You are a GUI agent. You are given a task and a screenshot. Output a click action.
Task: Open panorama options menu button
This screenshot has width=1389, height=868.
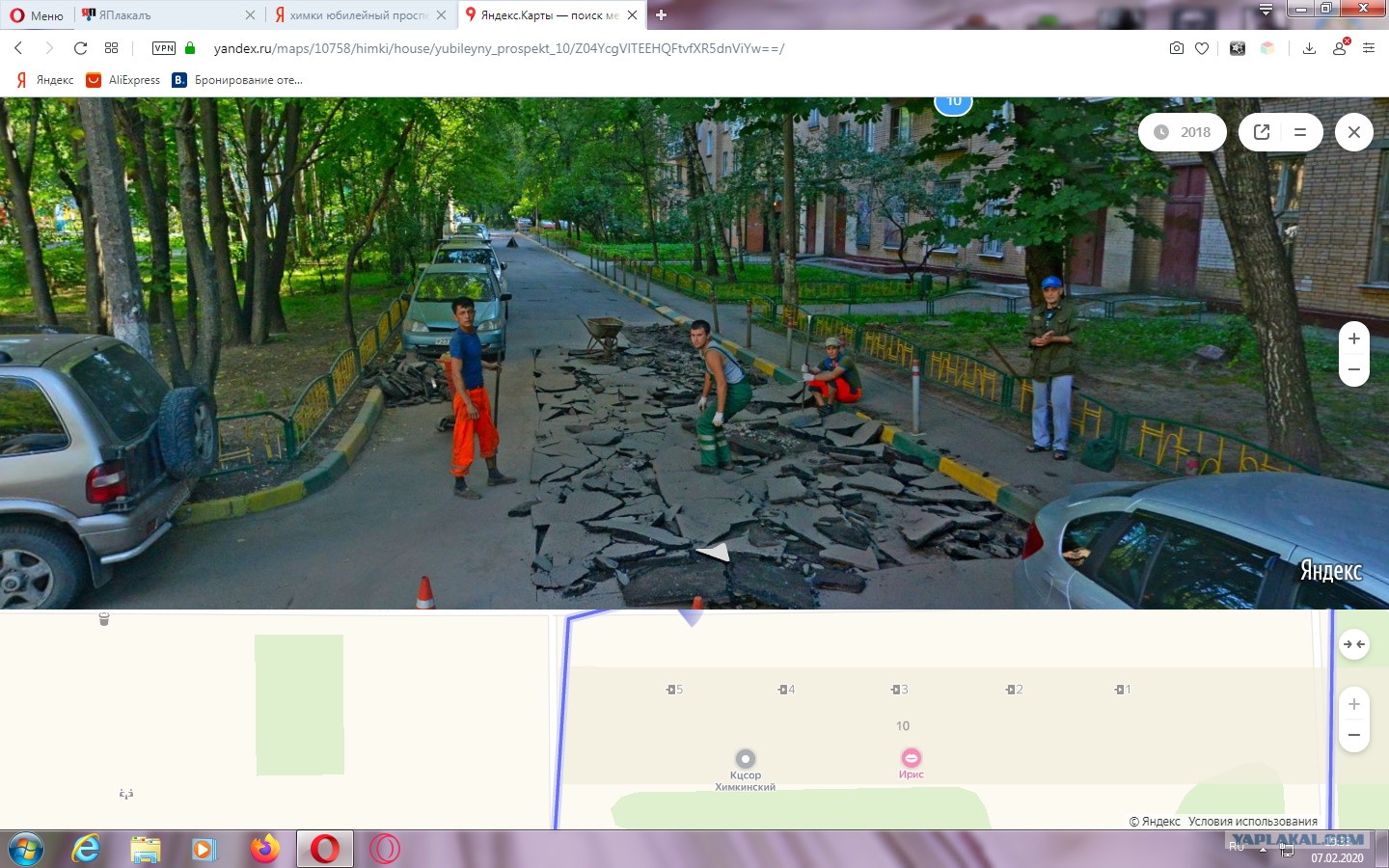[1300, 132]
